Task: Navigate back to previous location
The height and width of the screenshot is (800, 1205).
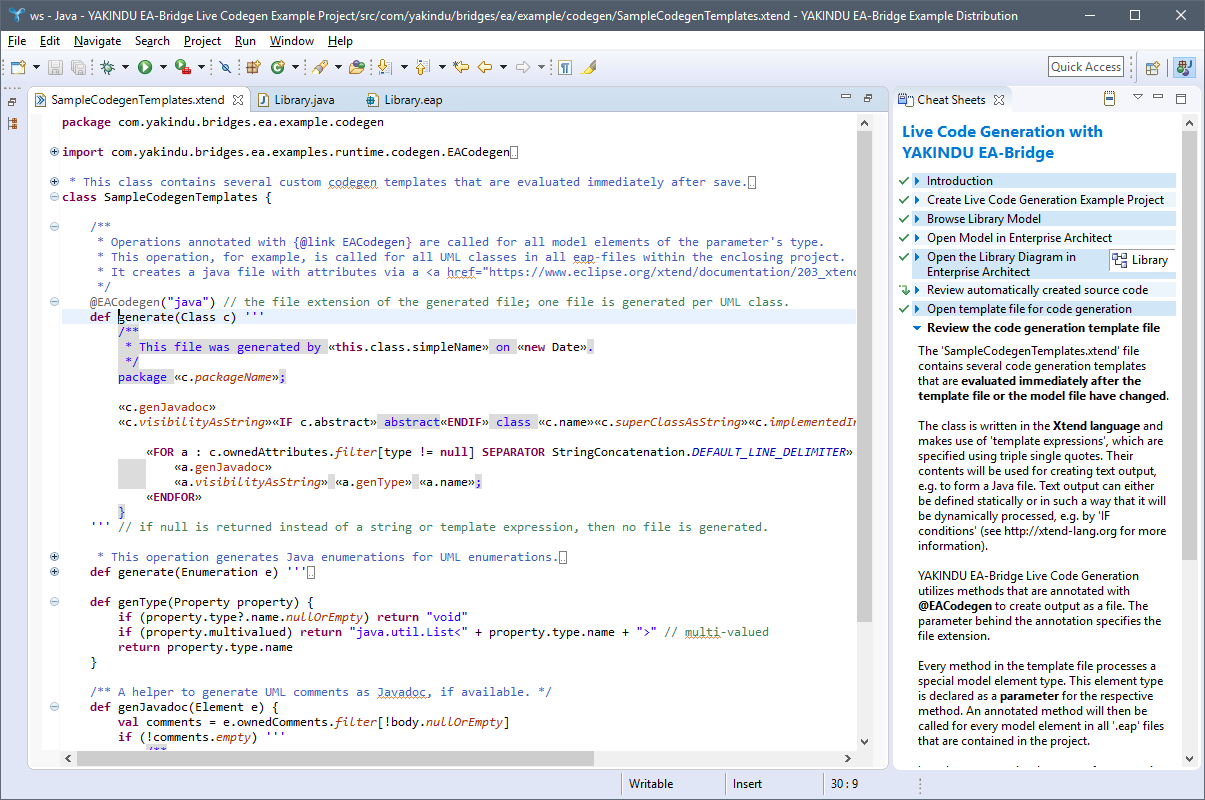Action: coord(485,67)
